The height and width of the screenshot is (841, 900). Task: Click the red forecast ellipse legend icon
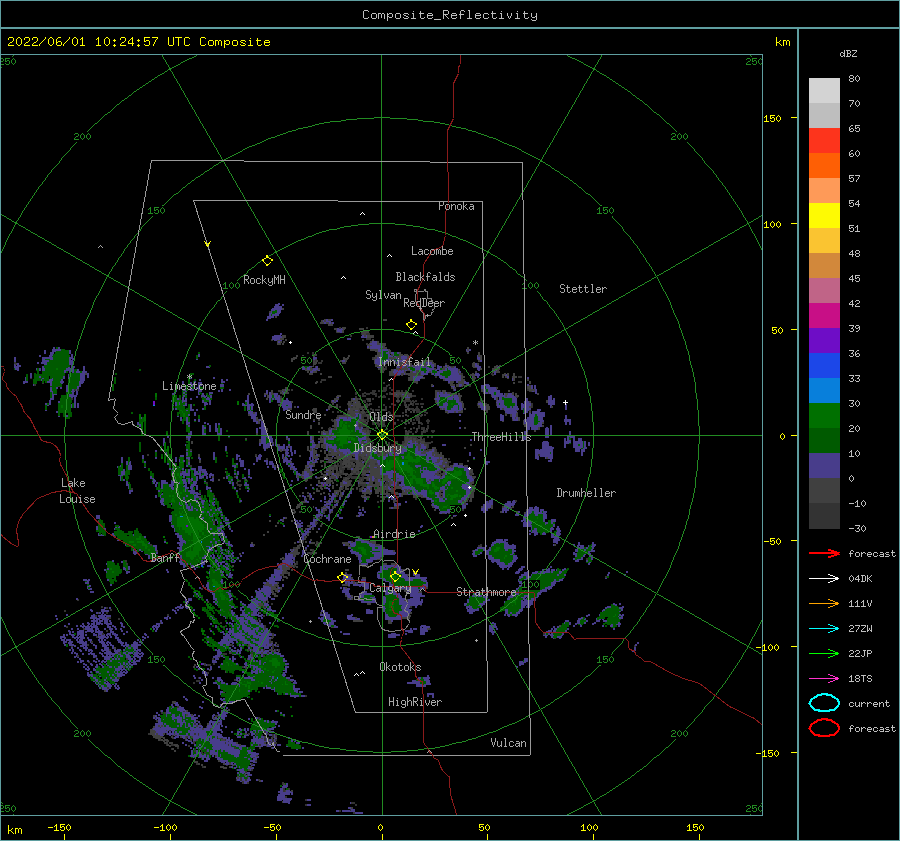[x=824, y=728]
